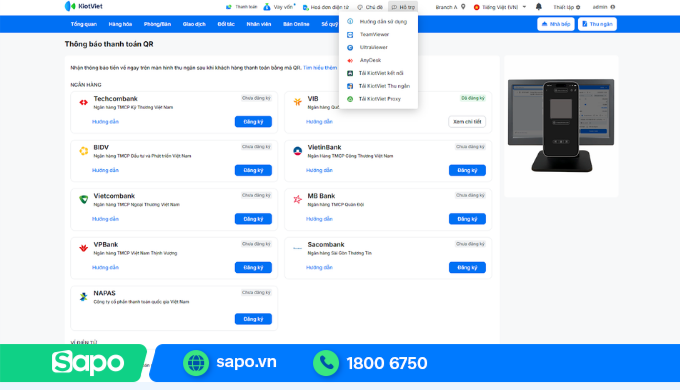Click the Thu ngân button
The width and height of the screenshot is (680, 390).
coord(597,24)
